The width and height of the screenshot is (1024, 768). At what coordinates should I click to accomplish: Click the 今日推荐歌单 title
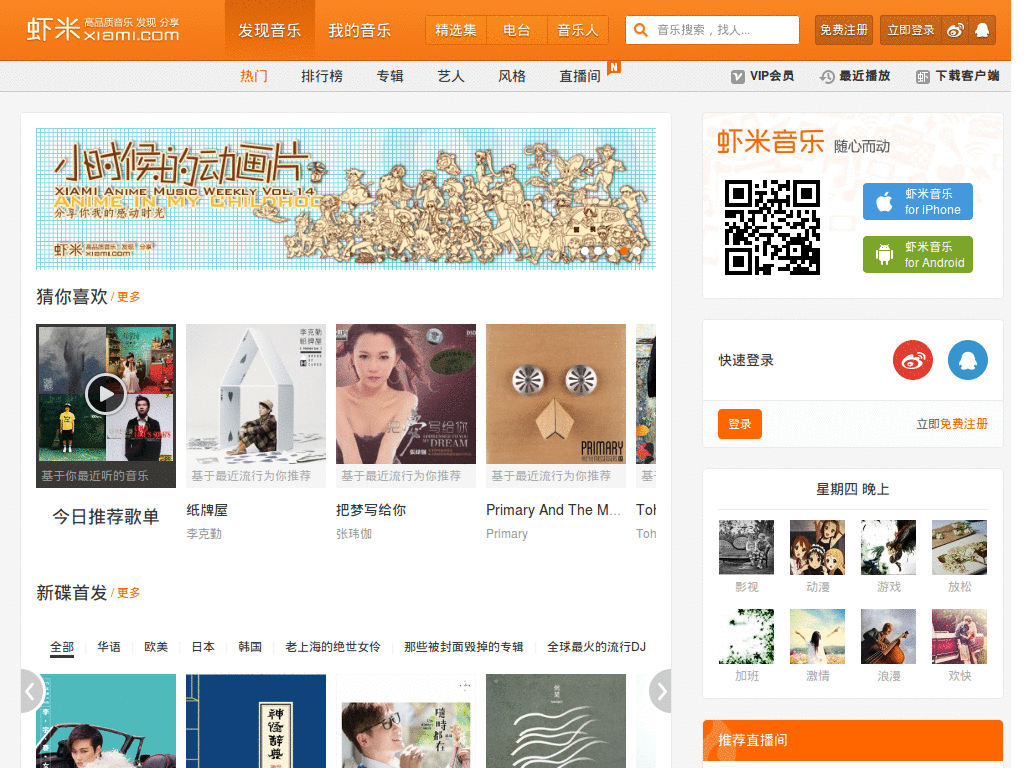tap(106, 517)
